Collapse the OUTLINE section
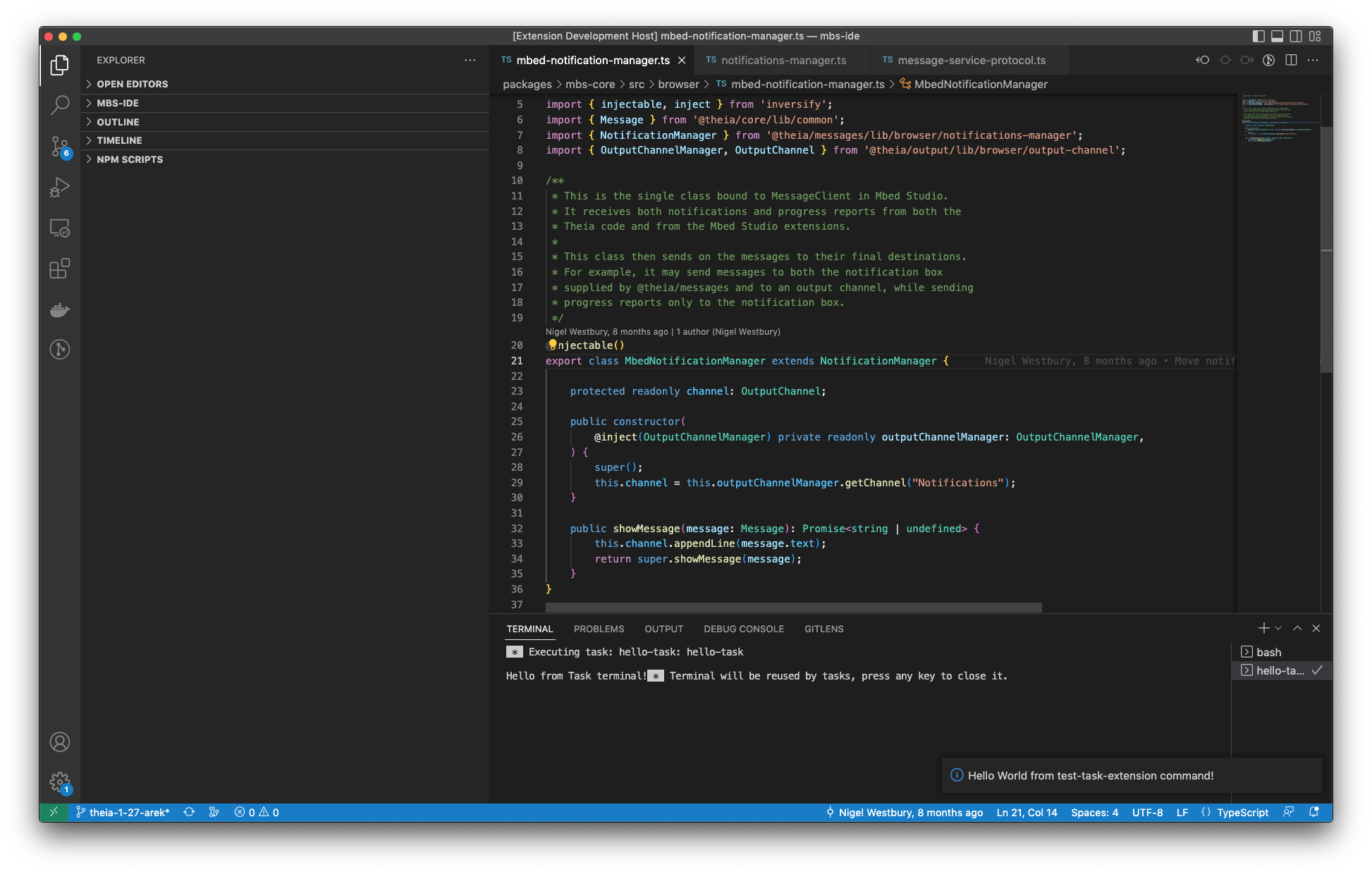 [x=117, y=121]
